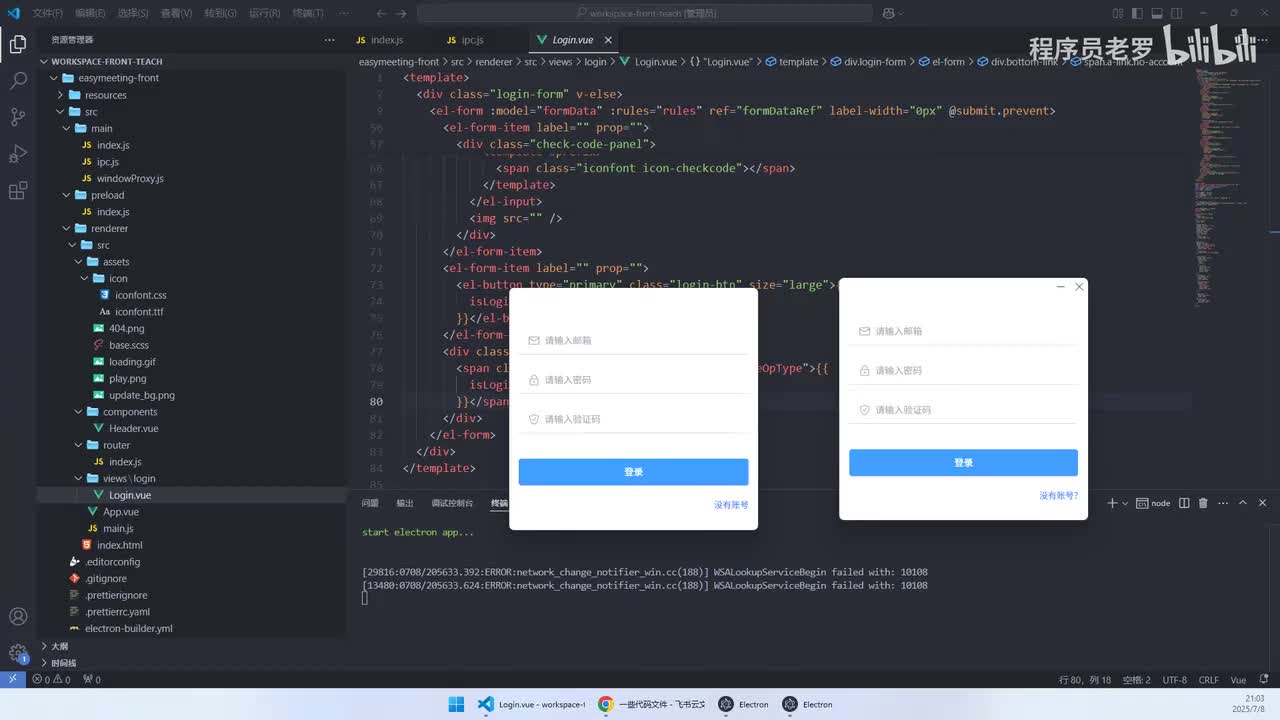Split the terminal
This screenshot has height=720, width=1280.
[x=1184, y=503]
